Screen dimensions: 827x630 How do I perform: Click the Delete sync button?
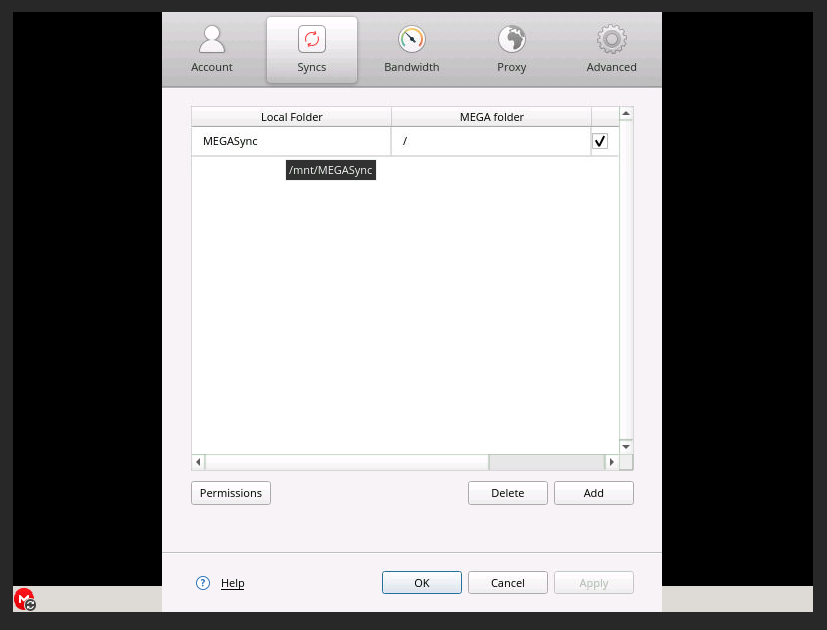coord(508,493)
